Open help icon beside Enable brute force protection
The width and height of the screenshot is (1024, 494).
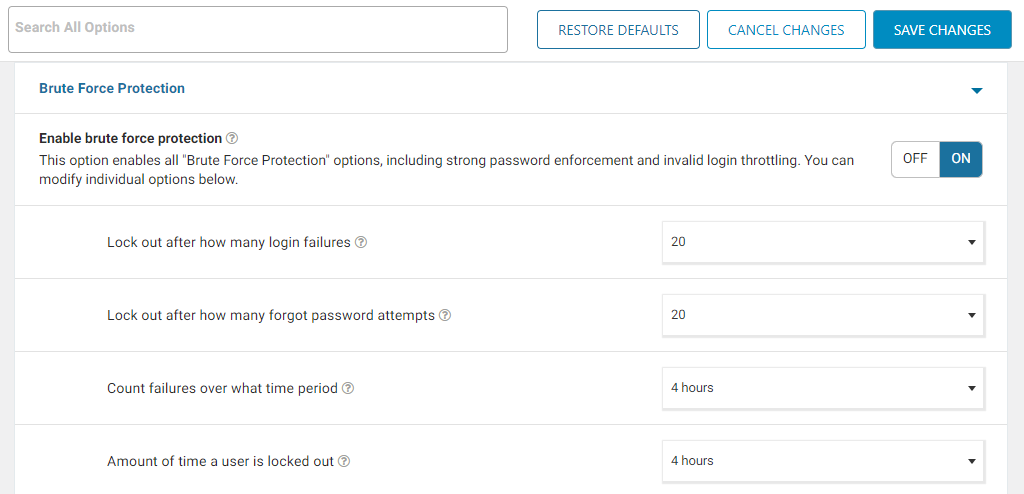232,139
